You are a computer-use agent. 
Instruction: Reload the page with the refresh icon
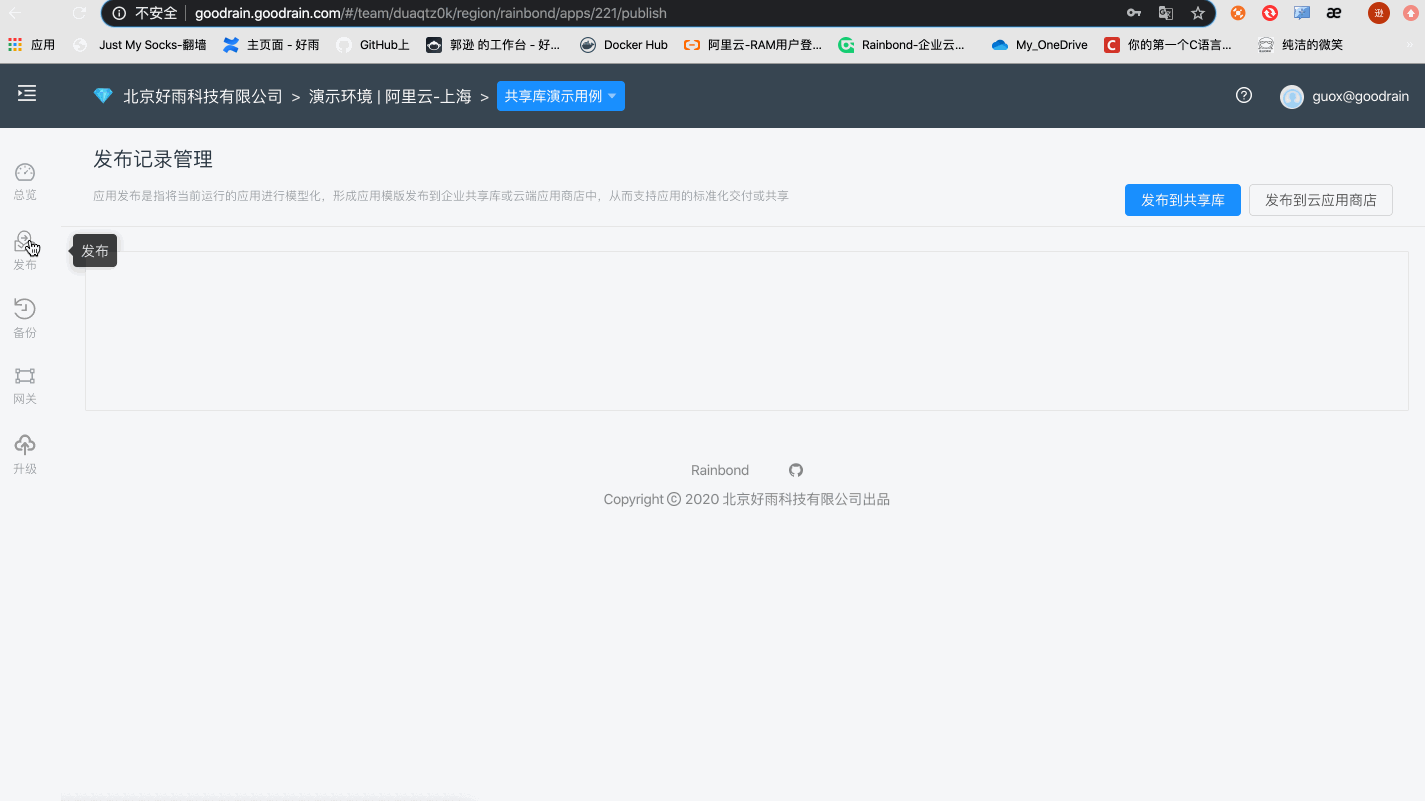tap(80, 13)
